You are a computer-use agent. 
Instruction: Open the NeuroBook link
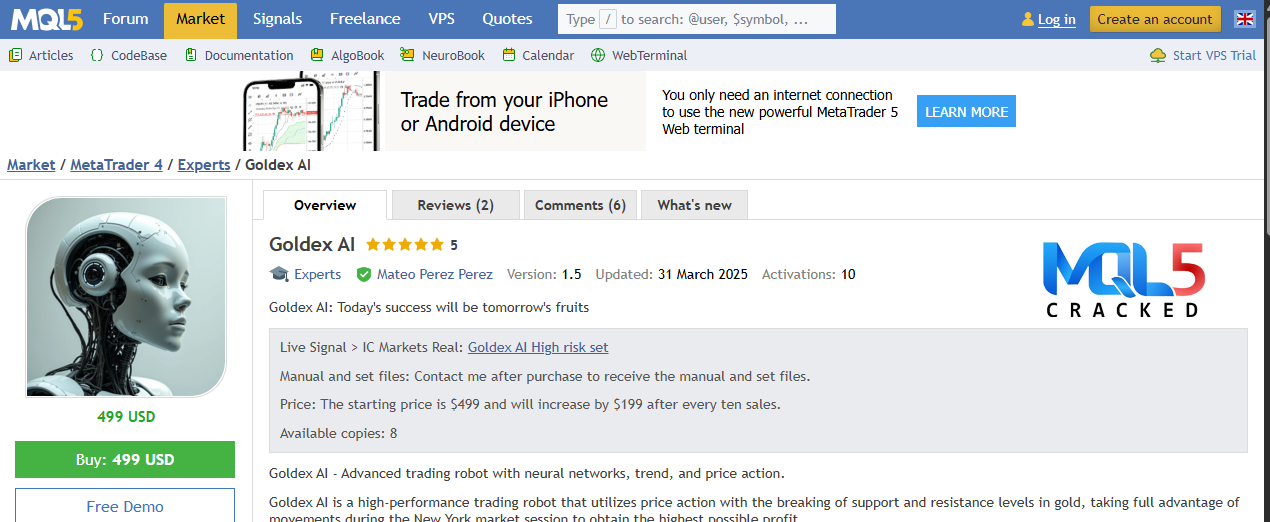point(453,55)
